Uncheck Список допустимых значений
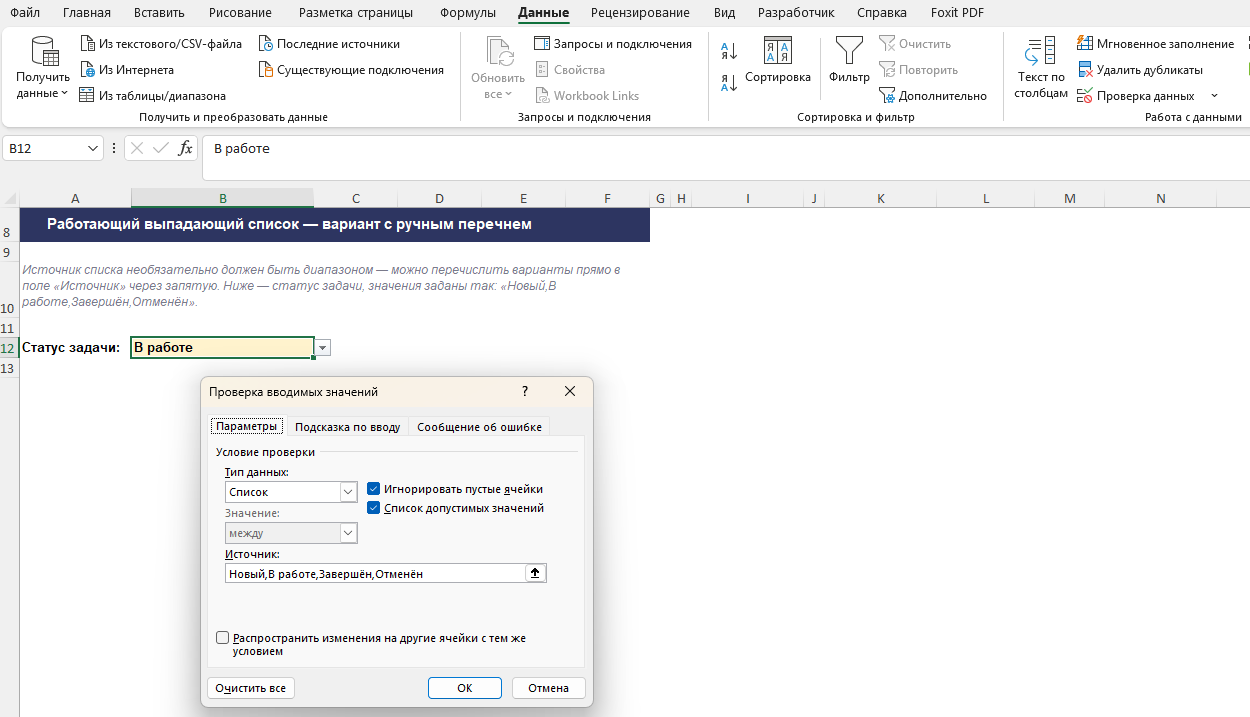The width and height of the screenshot is (1250, 717). [374, 508]
